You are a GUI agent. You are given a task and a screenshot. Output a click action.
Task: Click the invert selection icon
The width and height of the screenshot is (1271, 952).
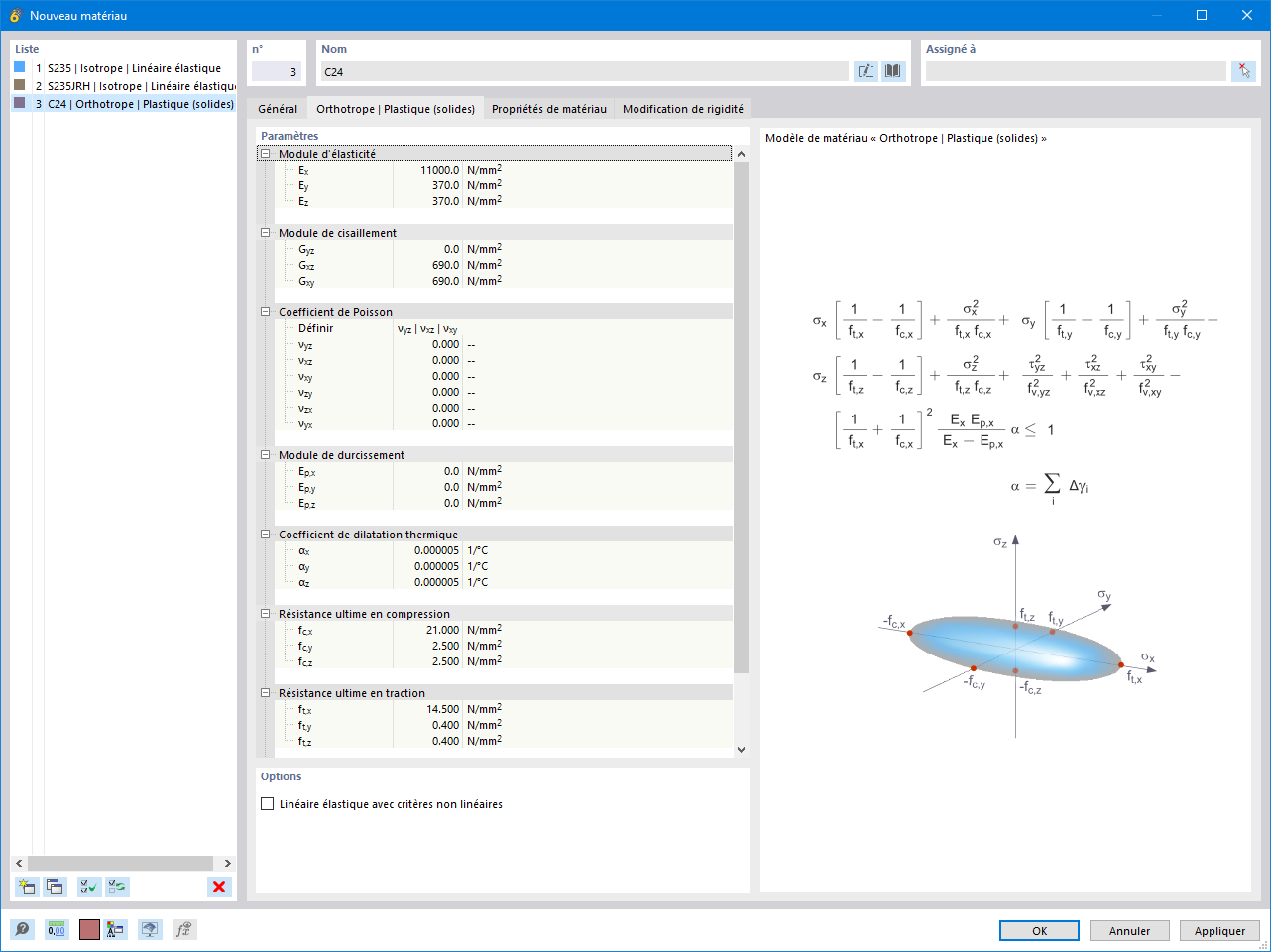tap(117, 887)
